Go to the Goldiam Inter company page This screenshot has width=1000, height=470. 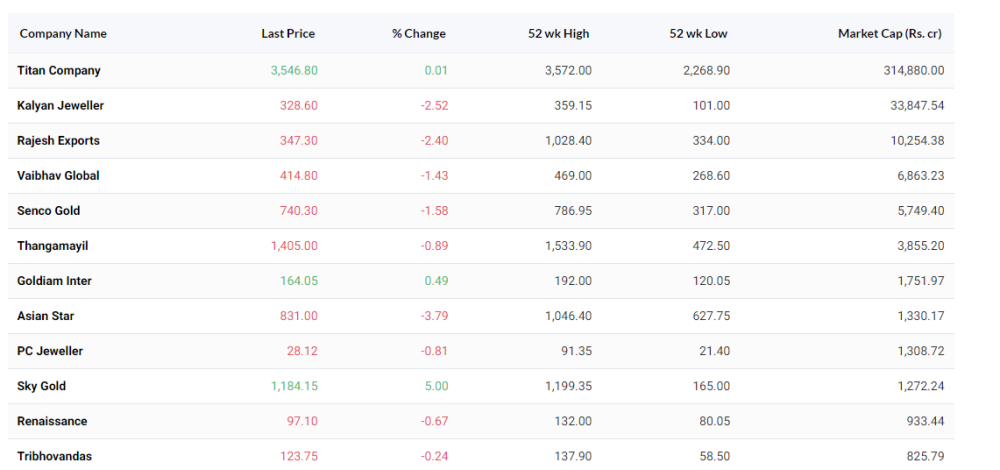click(54, 281)
